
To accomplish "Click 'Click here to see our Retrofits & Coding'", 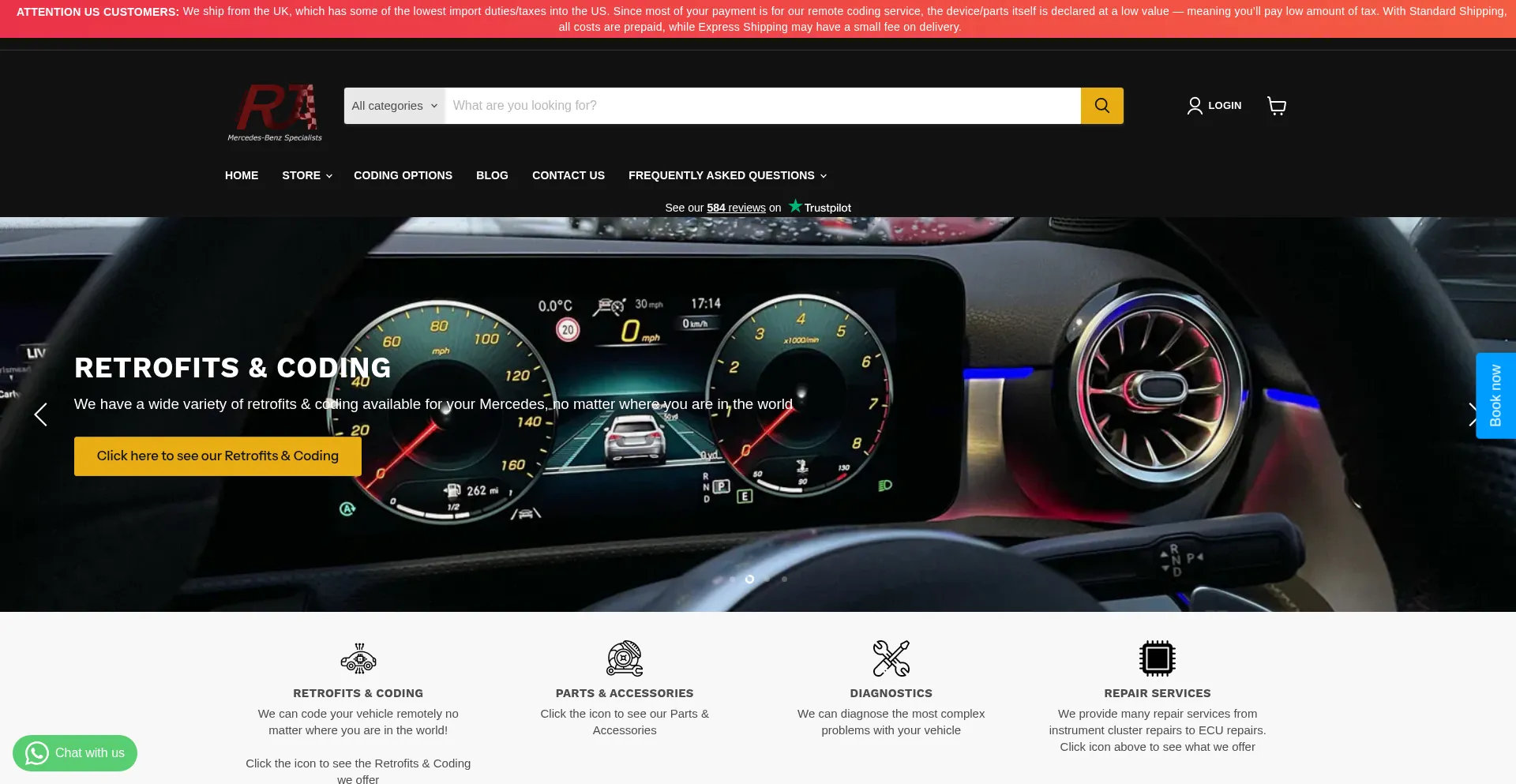I will [x=218, y=456].
